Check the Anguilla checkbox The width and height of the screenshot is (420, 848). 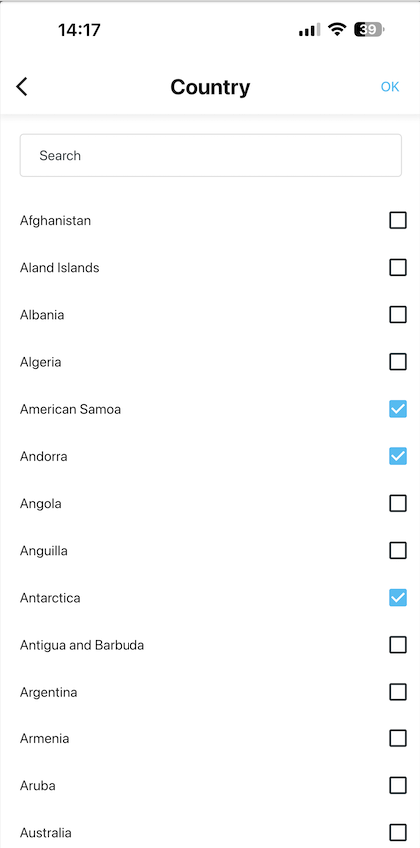[x=398, y=551]
